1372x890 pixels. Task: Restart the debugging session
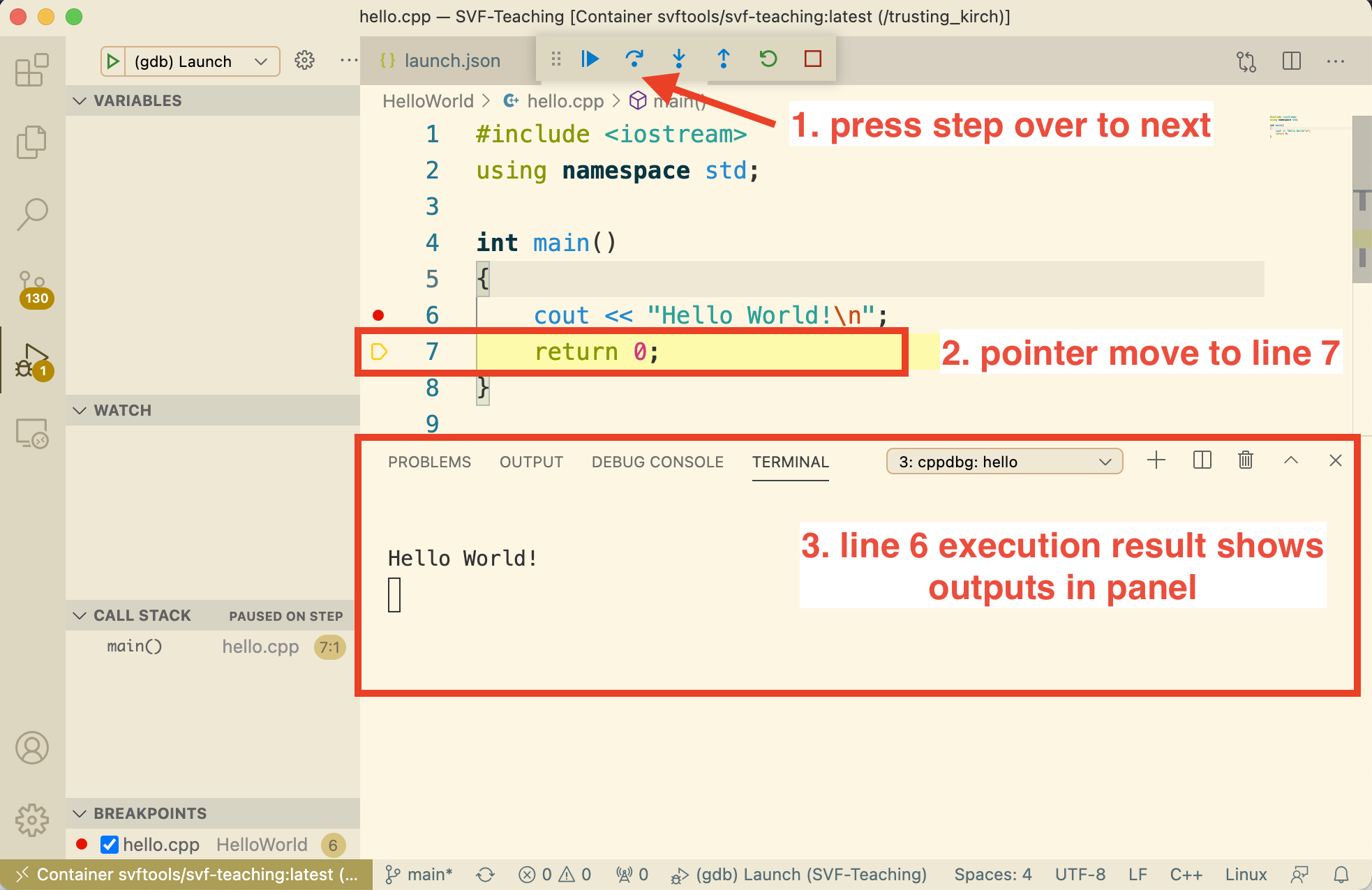click(x=768, y=59)
